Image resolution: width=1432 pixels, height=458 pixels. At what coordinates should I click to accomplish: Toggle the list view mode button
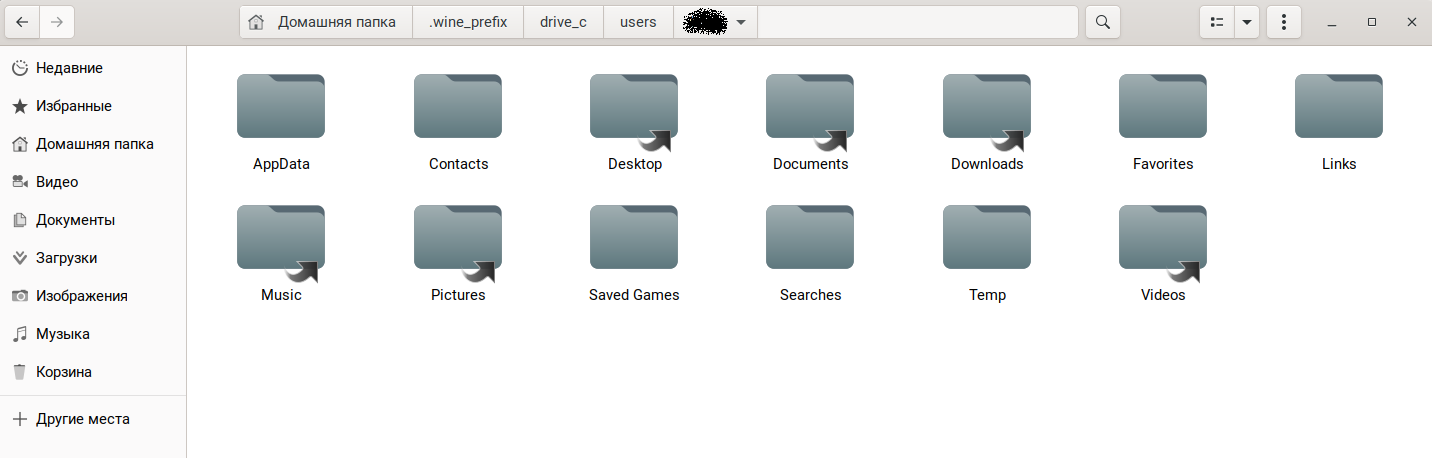[1217, 22]
